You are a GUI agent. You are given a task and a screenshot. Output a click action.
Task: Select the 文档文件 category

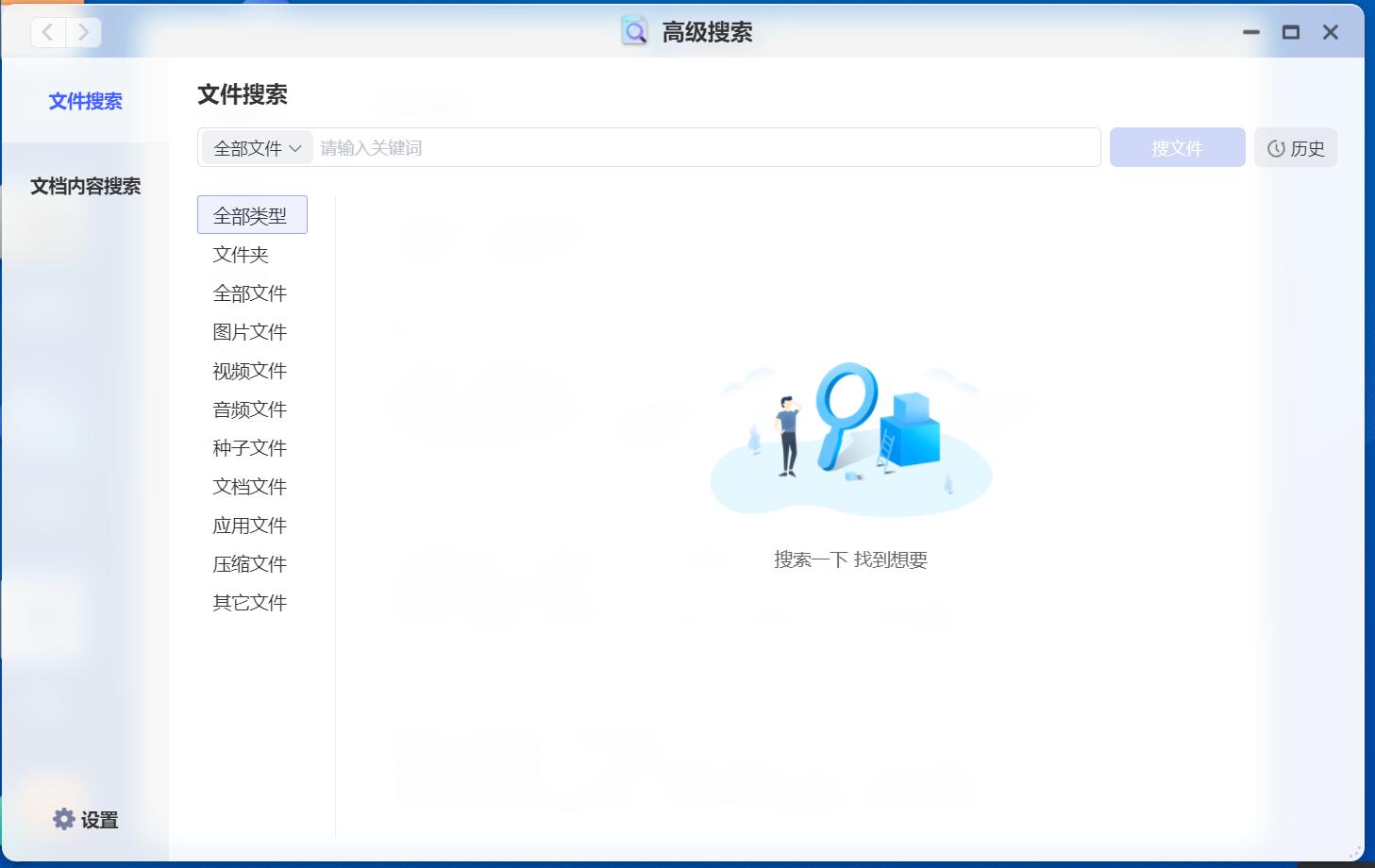tap(249, 486)
